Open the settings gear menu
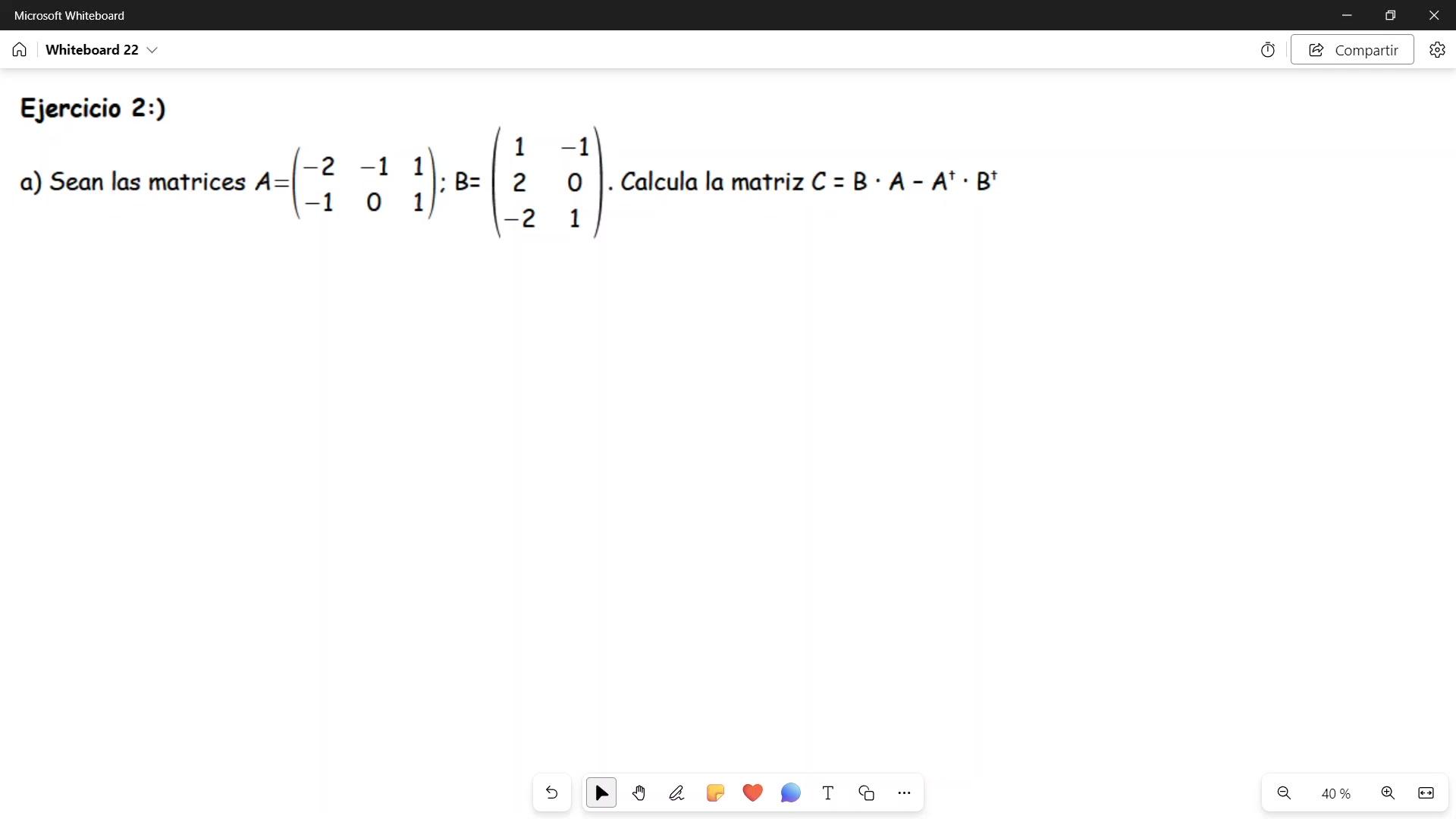 tap(1436, 50)
